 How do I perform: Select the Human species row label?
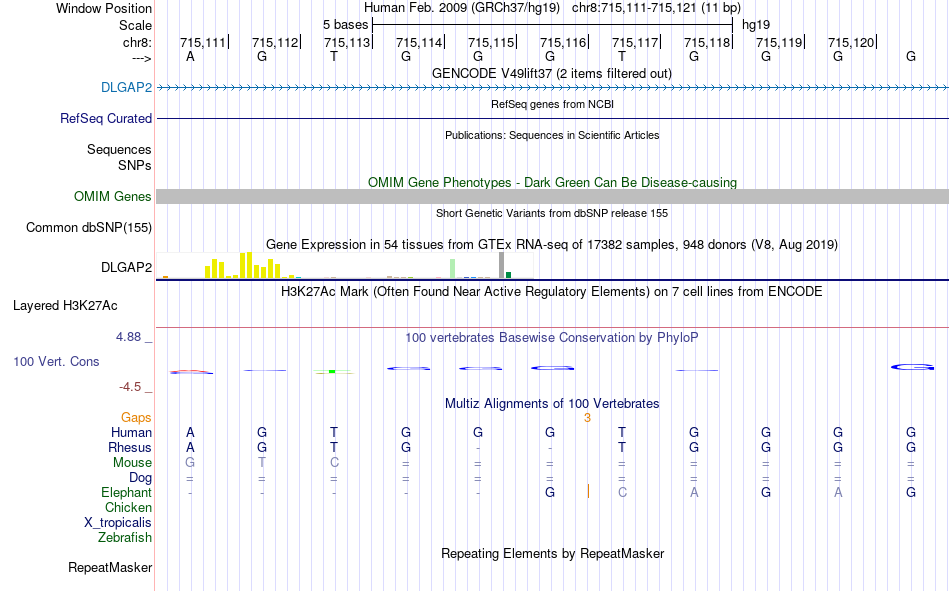131,432
